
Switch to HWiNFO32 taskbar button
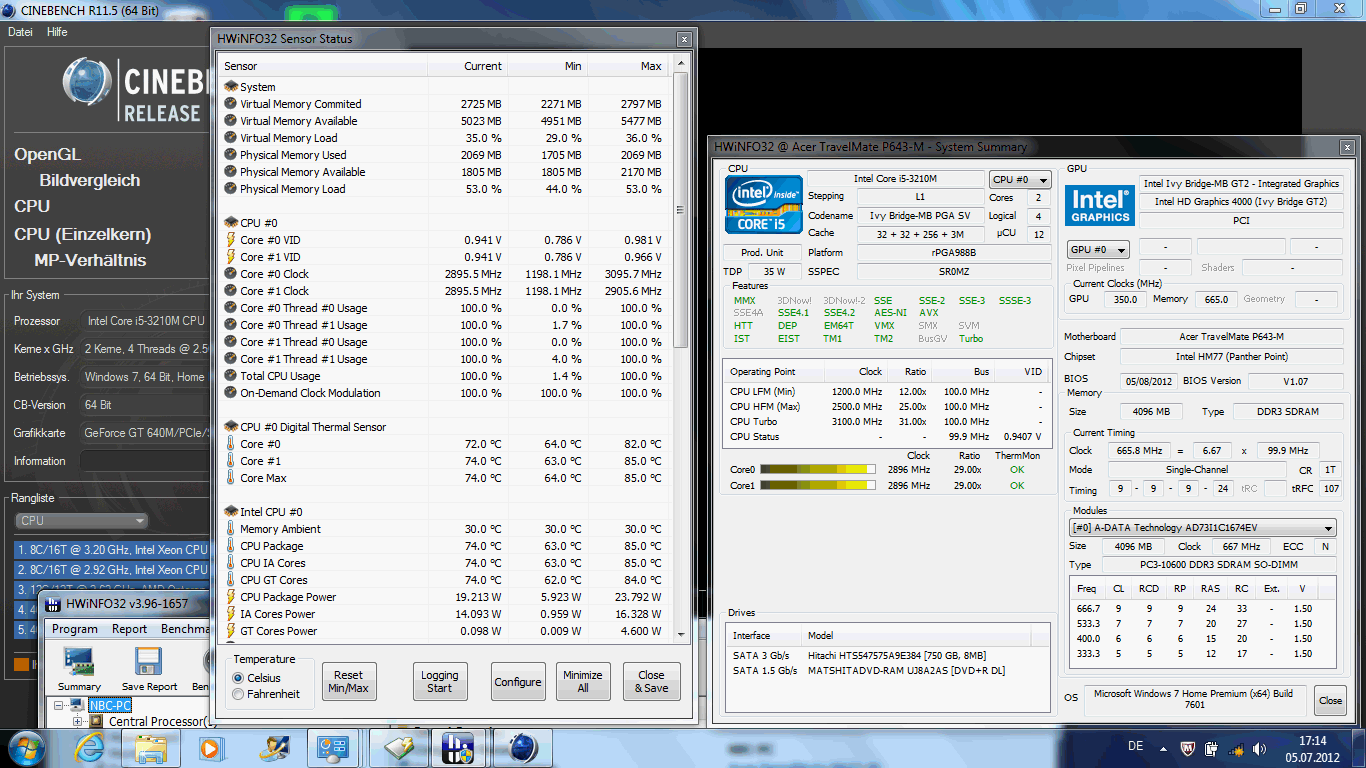coord(459,748)
